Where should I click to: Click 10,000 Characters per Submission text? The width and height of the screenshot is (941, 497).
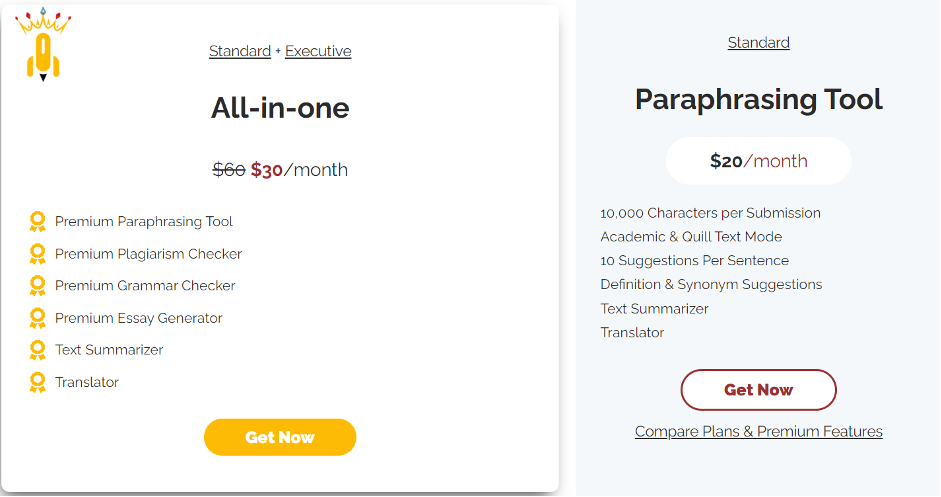pyautogui.click(x=710, y=213)
